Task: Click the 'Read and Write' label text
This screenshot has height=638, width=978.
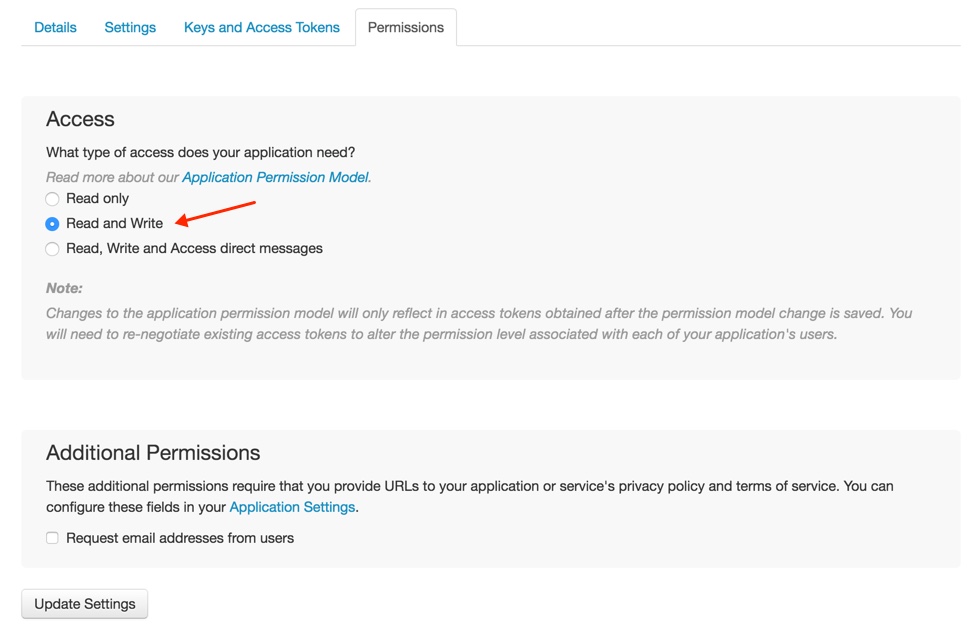Action: click(114, 223)
